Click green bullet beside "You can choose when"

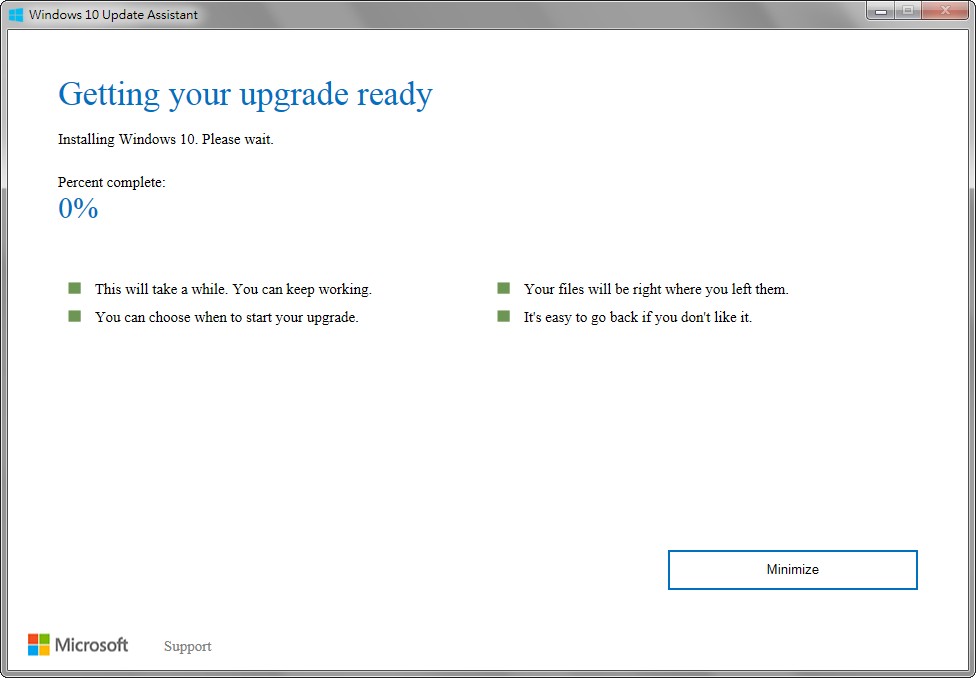[74, 316]
